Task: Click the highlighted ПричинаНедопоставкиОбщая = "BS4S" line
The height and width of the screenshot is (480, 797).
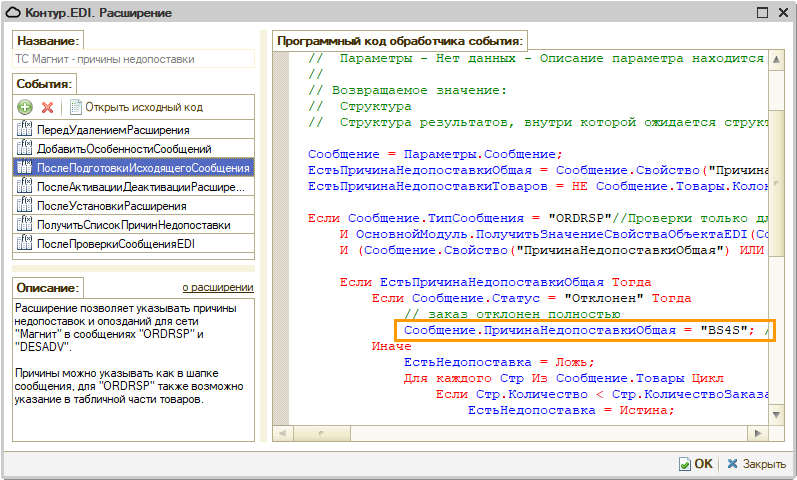Action: 584,331
